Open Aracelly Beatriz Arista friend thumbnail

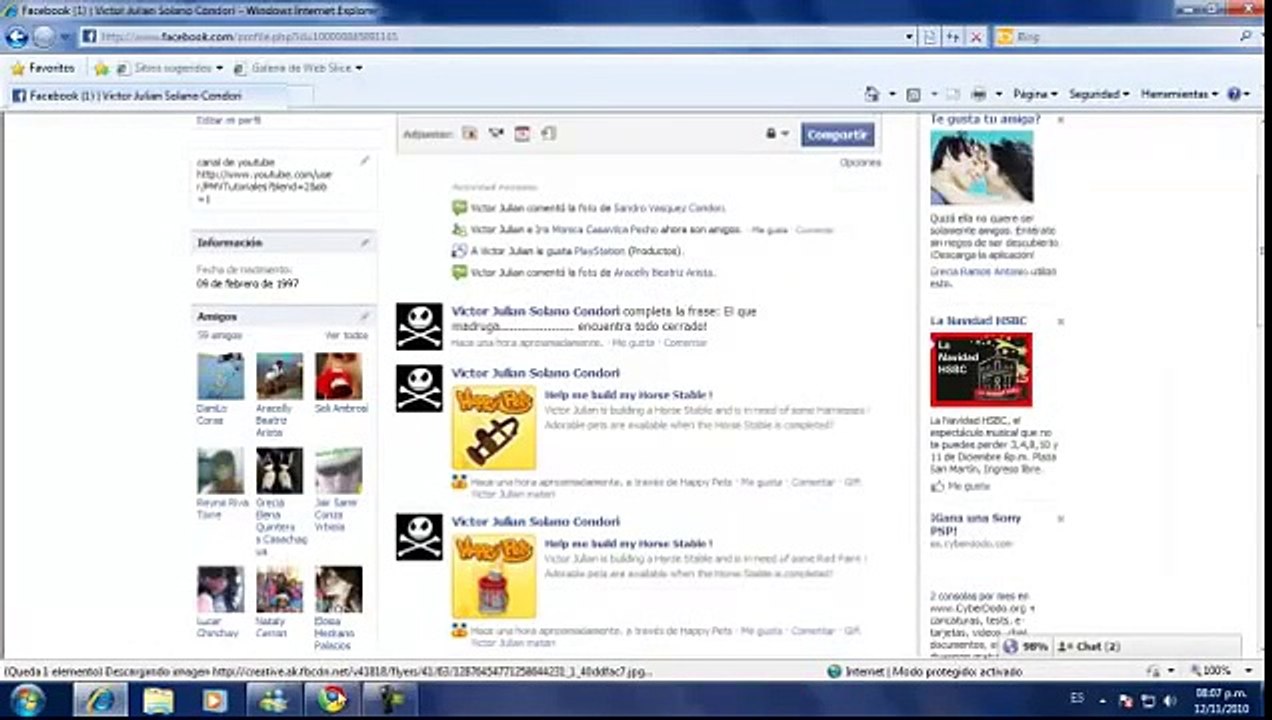(279, 376)
